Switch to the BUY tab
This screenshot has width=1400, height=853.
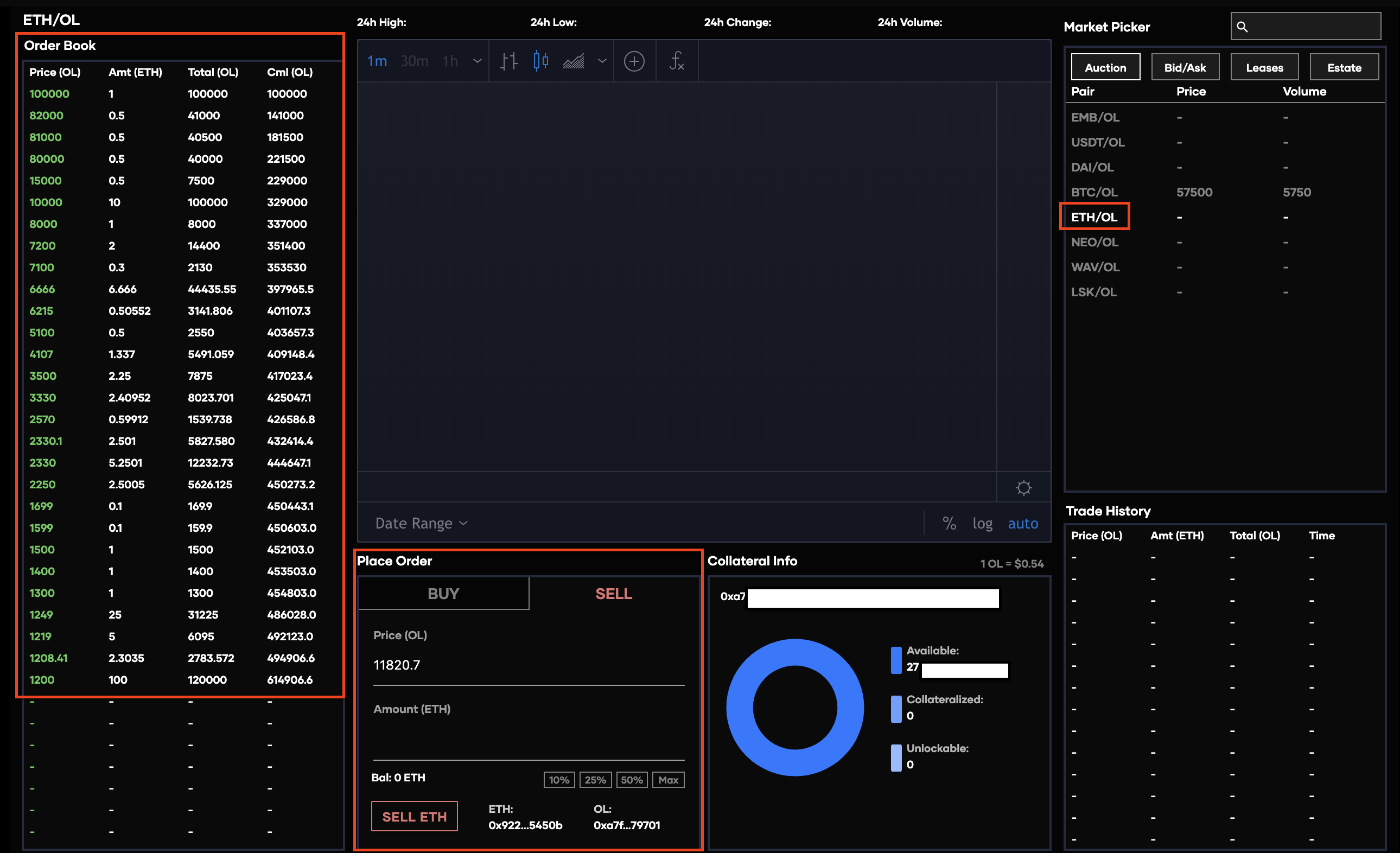[443, 593]
